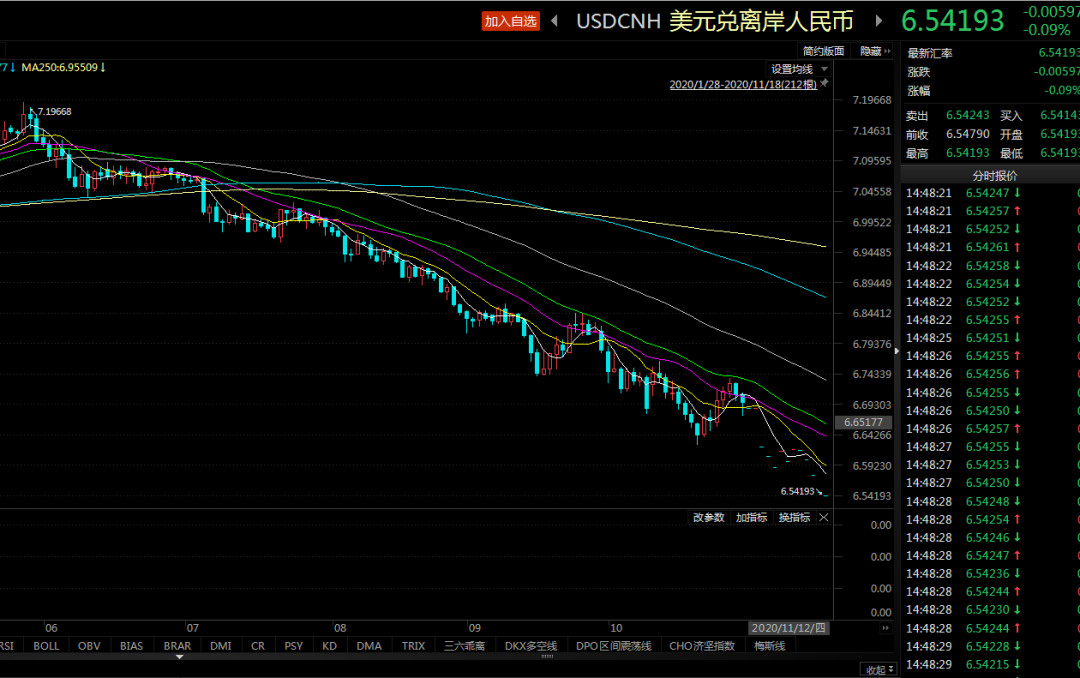This screenshot has width=1080, height=678.
Task: Select the BOLL indicator tab
Action: (46, 646)
